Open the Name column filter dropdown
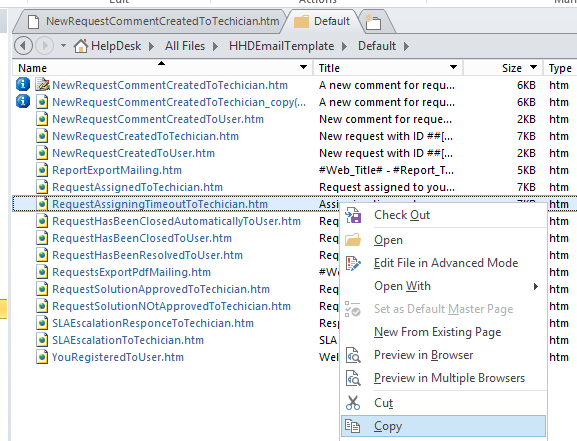Image resolution: width=577 pixels, height=441 pixels. tap(303, 67)
